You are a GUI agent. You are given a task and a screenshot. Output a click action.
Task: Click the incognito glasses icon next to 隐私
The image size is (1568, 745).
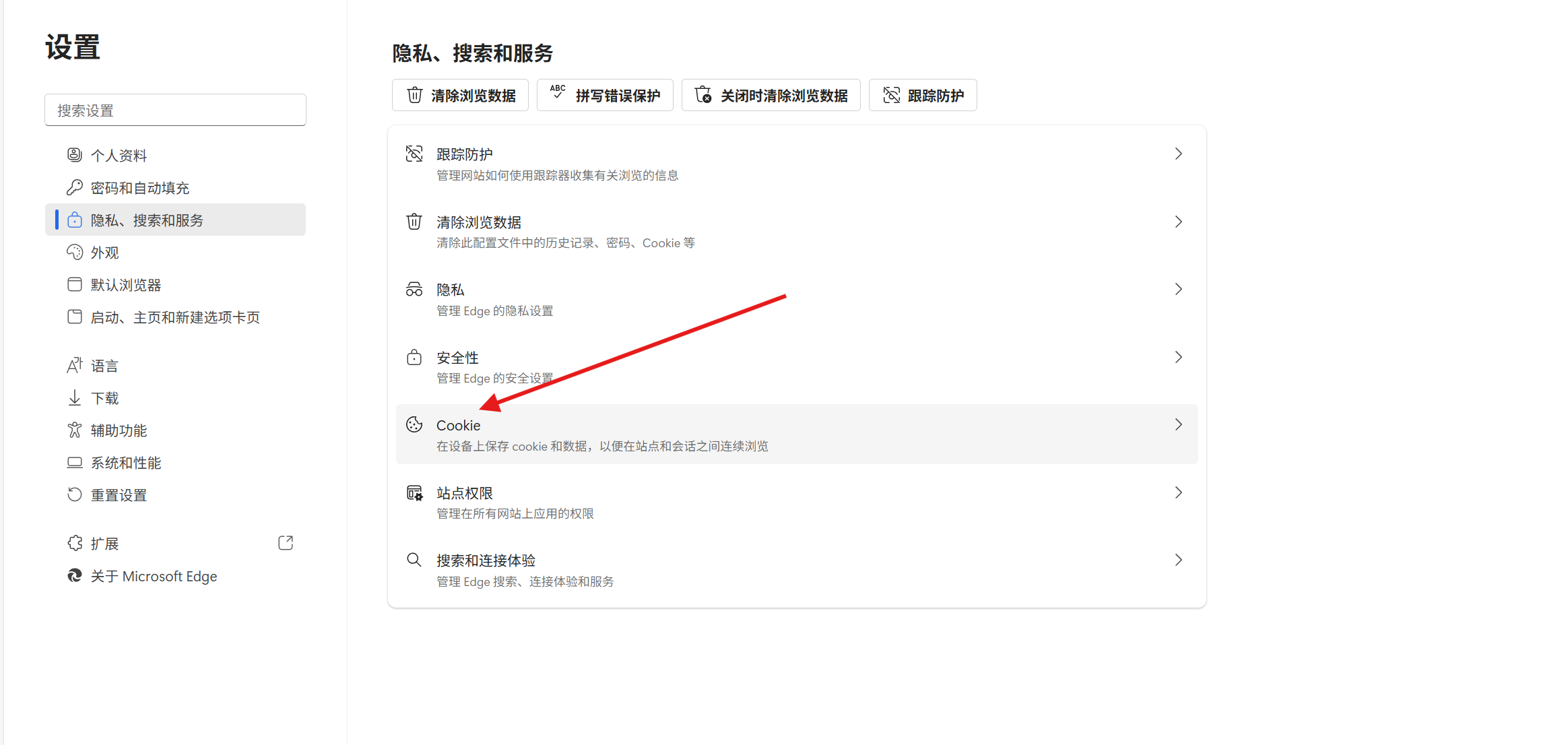414,290
